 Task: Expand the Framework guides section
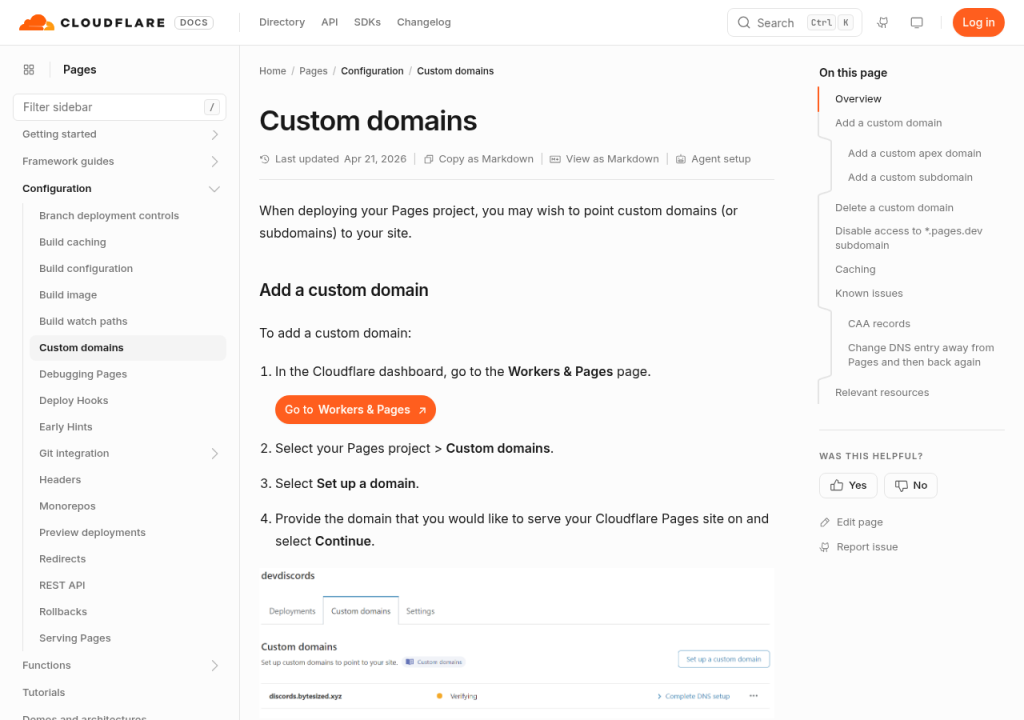point(214,161)
